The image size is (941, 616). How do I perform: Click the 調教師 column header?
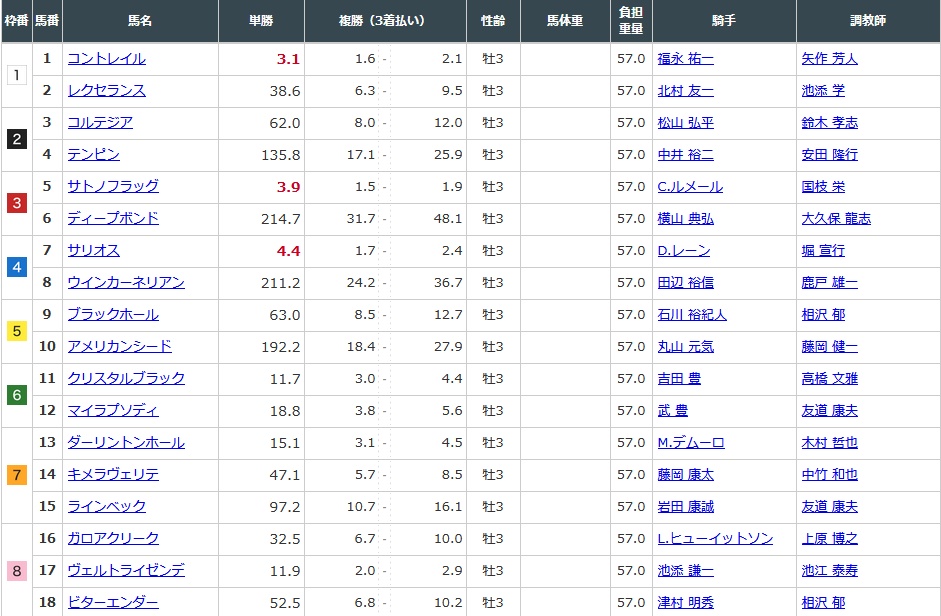tap(866, 21)
